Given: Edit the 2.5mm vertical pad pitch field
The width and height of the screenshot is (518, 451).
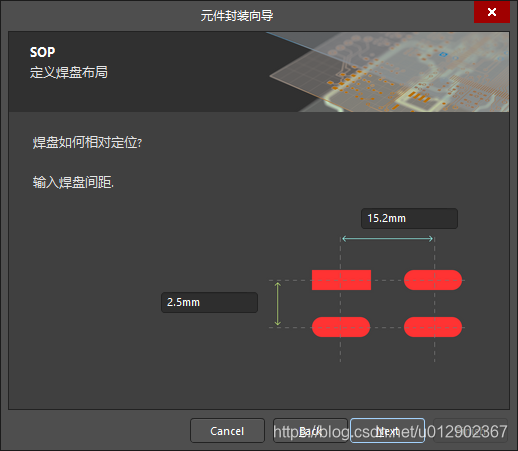Looking at the screenshot, I should tap(210, 302).
